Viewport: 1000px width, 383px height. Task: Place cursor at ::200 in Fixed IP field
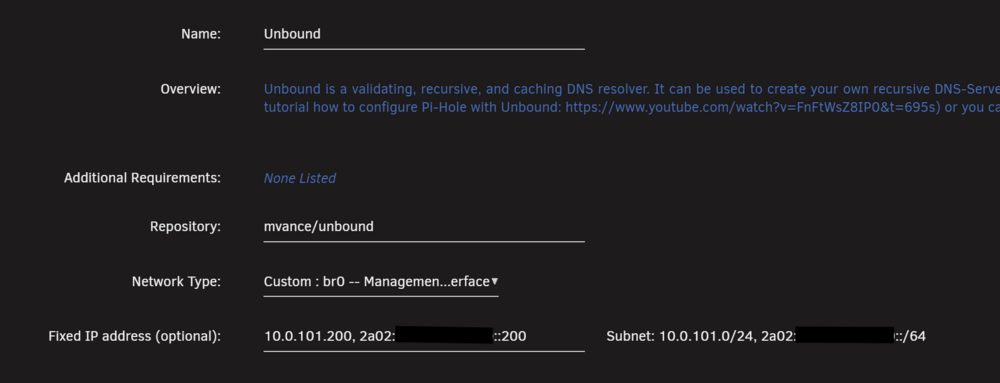click(510, 336)
